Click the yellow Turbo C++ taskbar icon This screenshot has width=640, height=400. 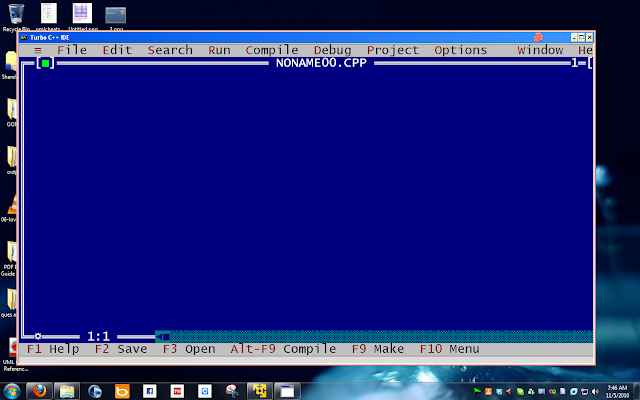260,391
